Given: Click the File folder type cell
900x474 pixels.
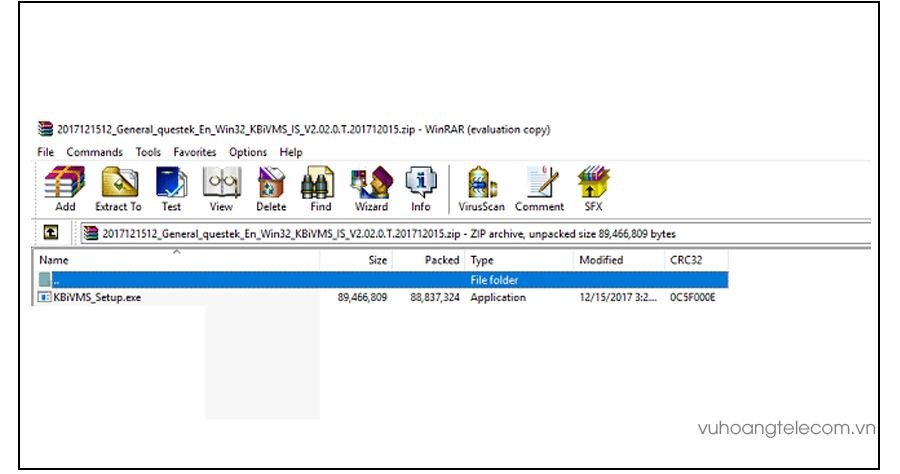Looking at the screenshot, I should coord(494,280).
